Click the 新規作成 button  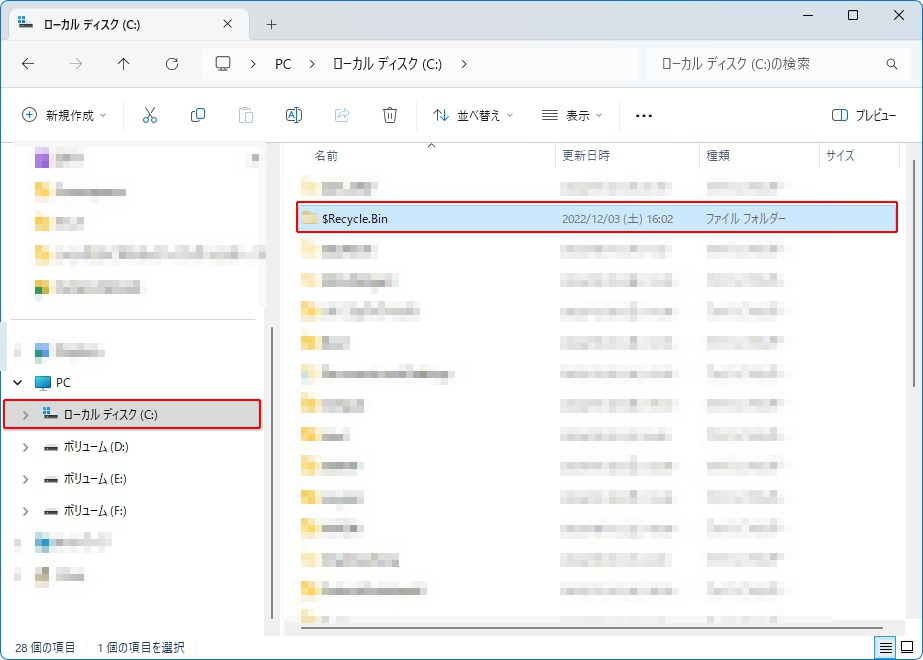64,115
